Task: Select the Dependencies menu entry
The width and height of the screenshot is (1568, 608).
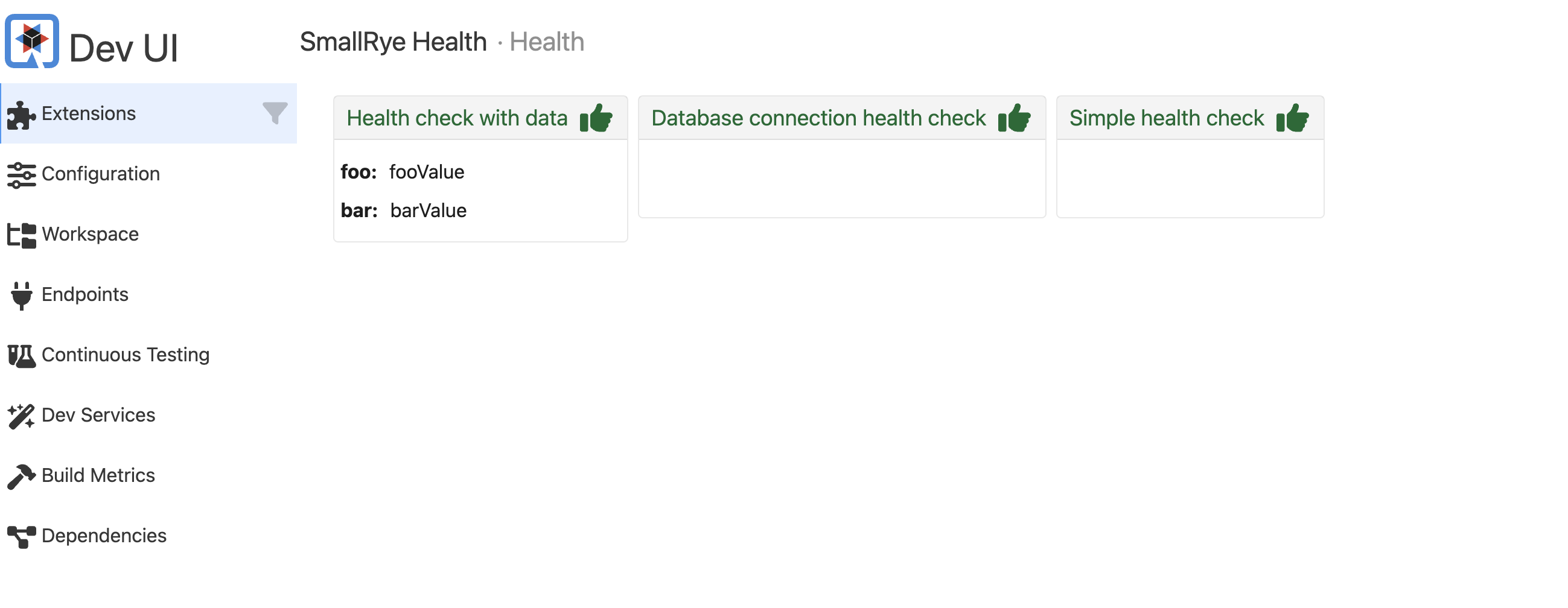Action: [104, 536]
